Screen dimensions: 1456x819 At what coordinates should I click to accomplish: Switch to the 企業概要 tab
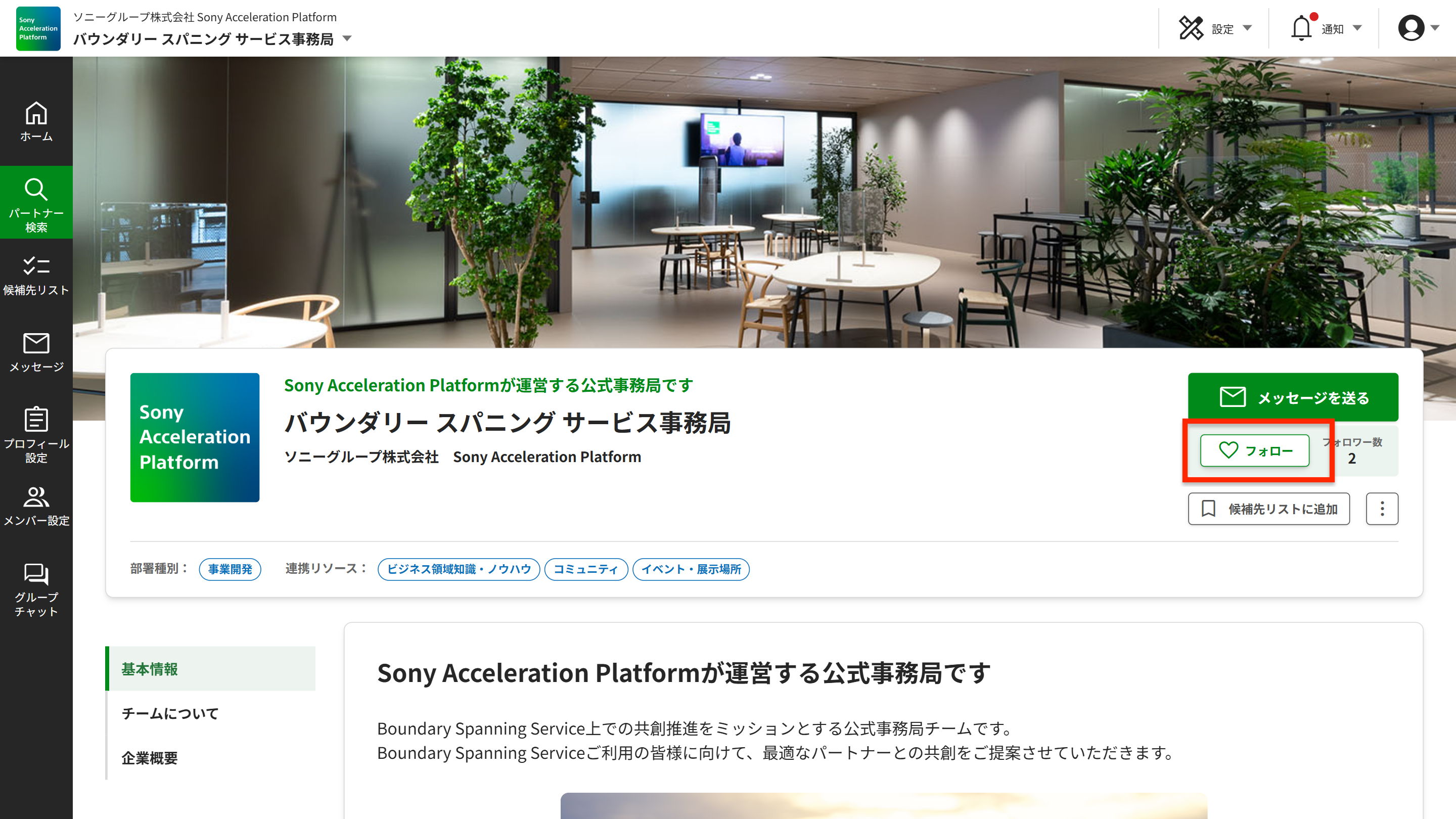(x=149, y=758)
